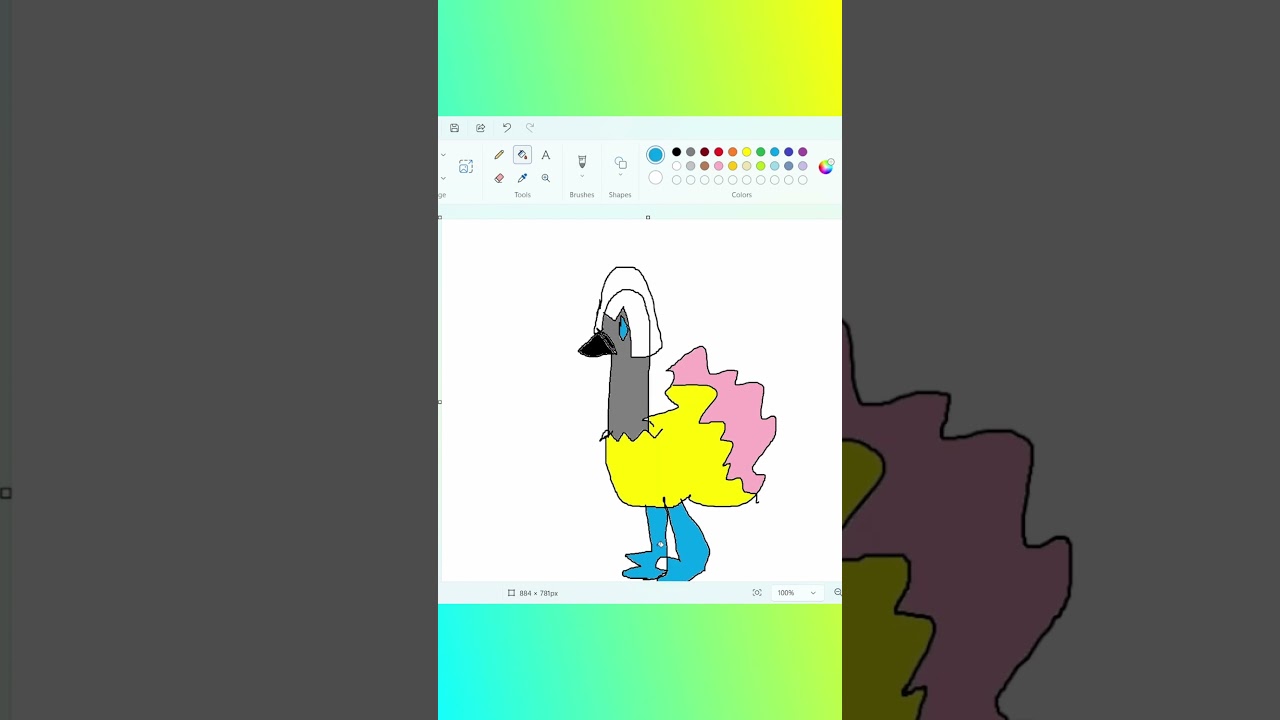Select the yellow color swatch
Screen dimensions: 1280x720
pyautogui.click(x=746, y=153)
